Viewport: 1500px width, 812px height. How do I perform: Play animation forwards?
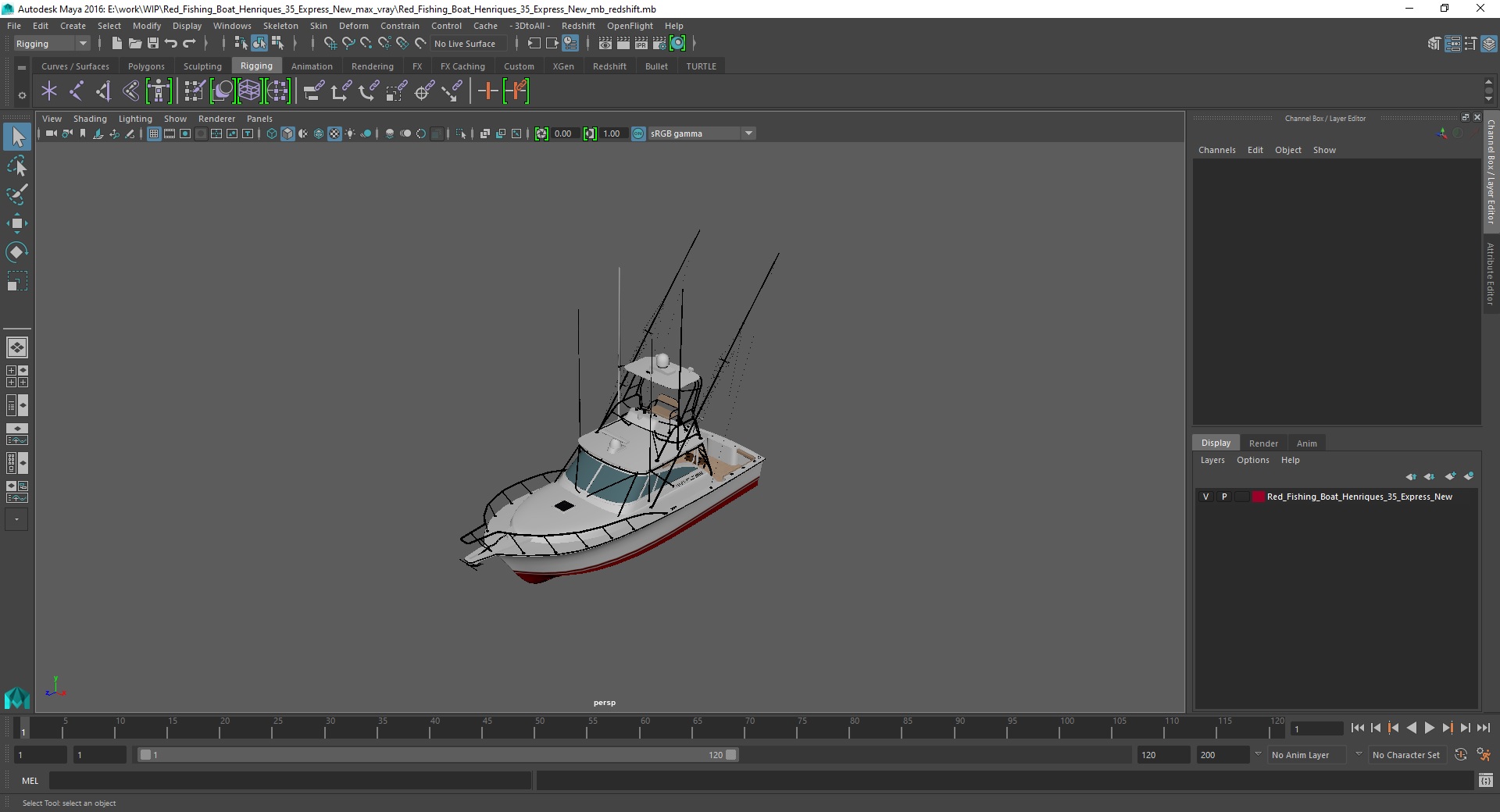(1429, 728)
